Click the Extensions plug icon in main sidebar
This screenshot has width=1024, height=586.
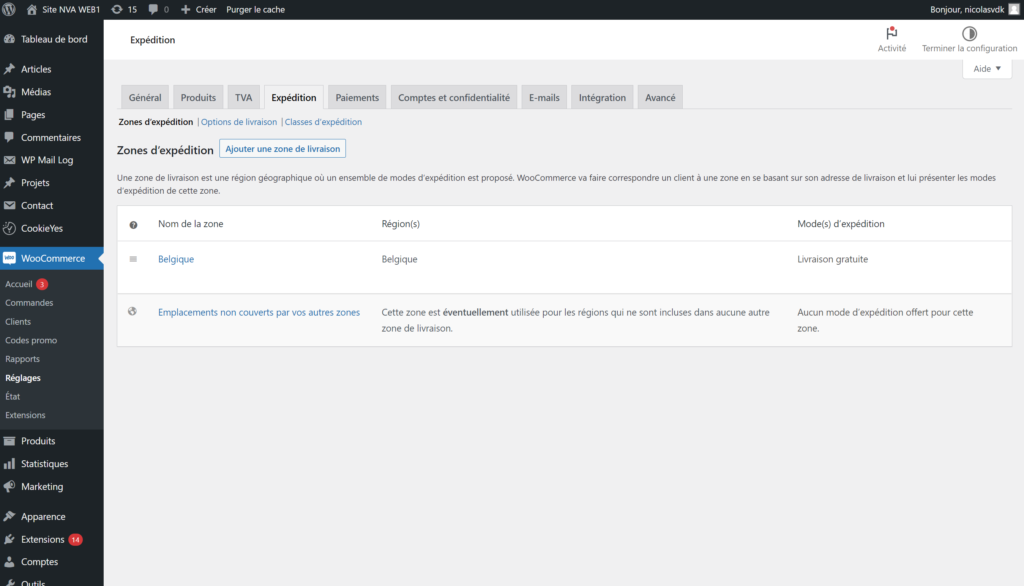(9, 539)
